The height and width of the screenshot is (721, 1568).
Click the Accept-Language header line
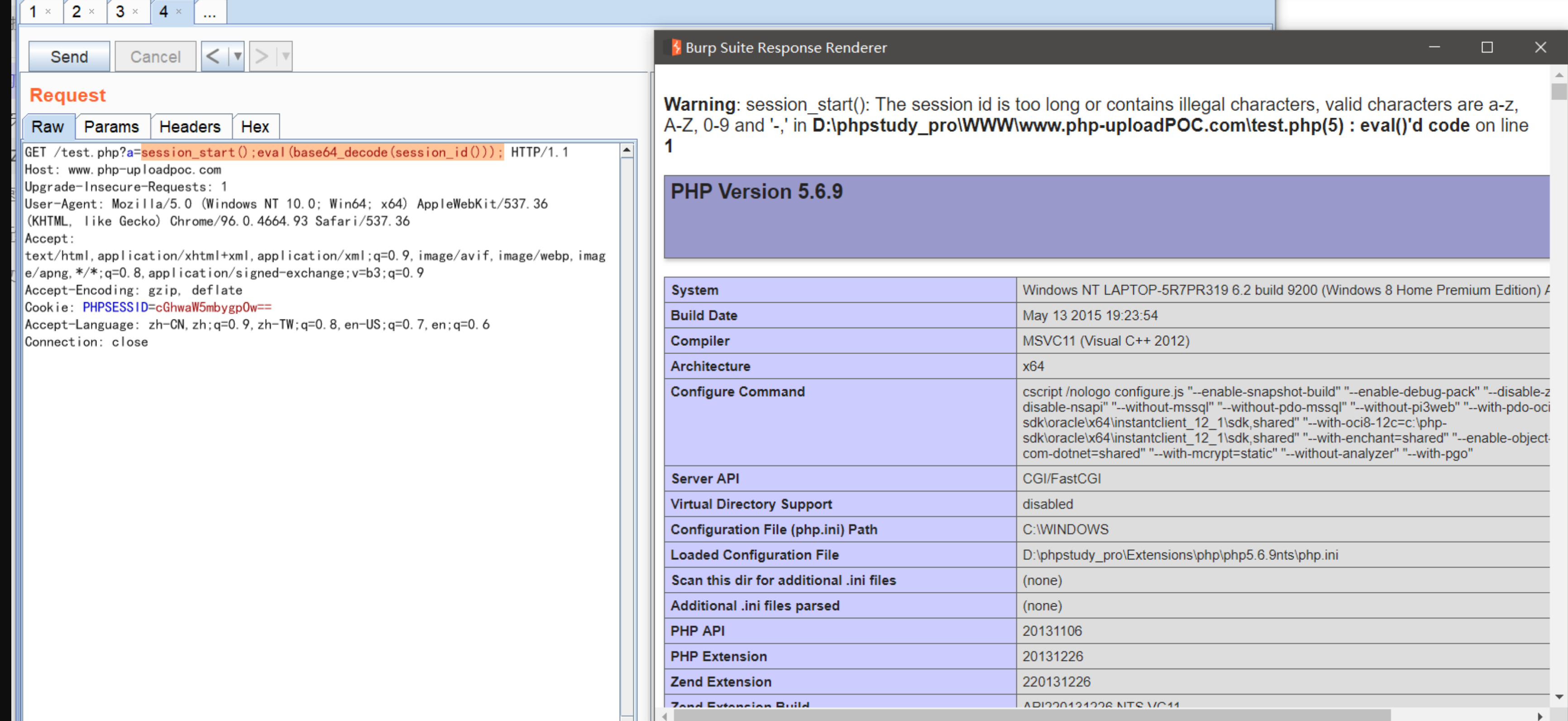point(257,325)
